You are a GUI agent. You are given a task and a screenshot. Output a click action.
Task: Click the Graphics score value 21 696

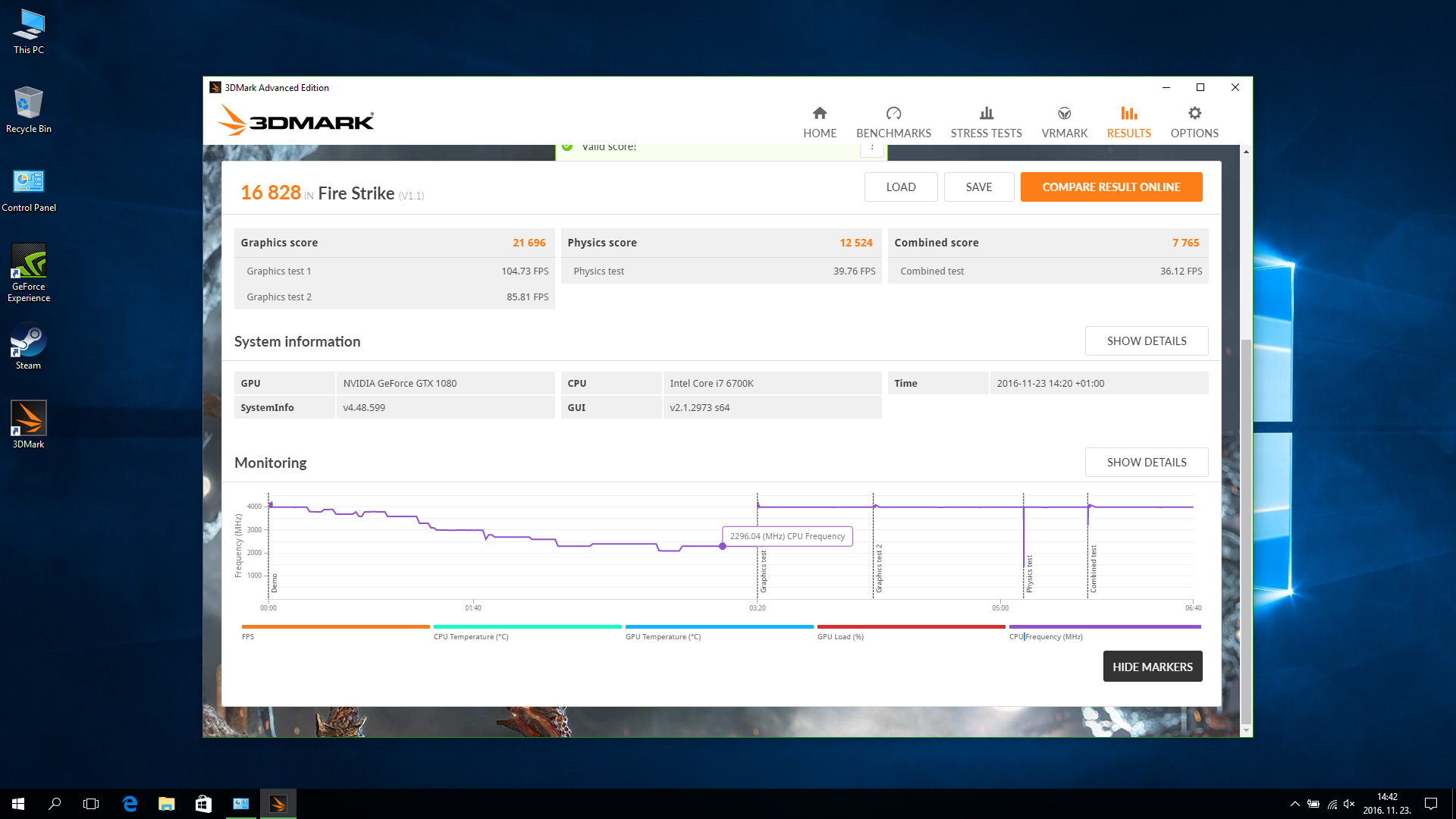pos(529,243)
